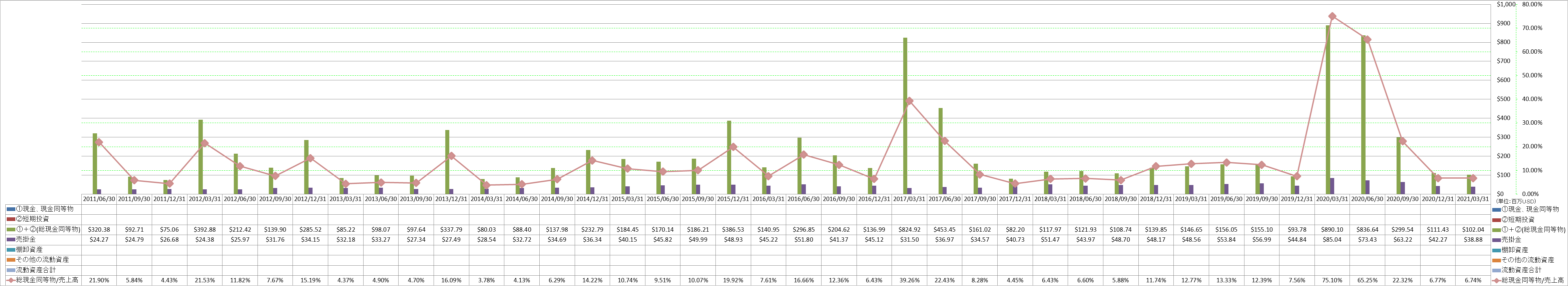Select the ratio line marker at 2017/03/31
The height and width of the screenshot is (286, 1568).
click(x=909, y=101)
